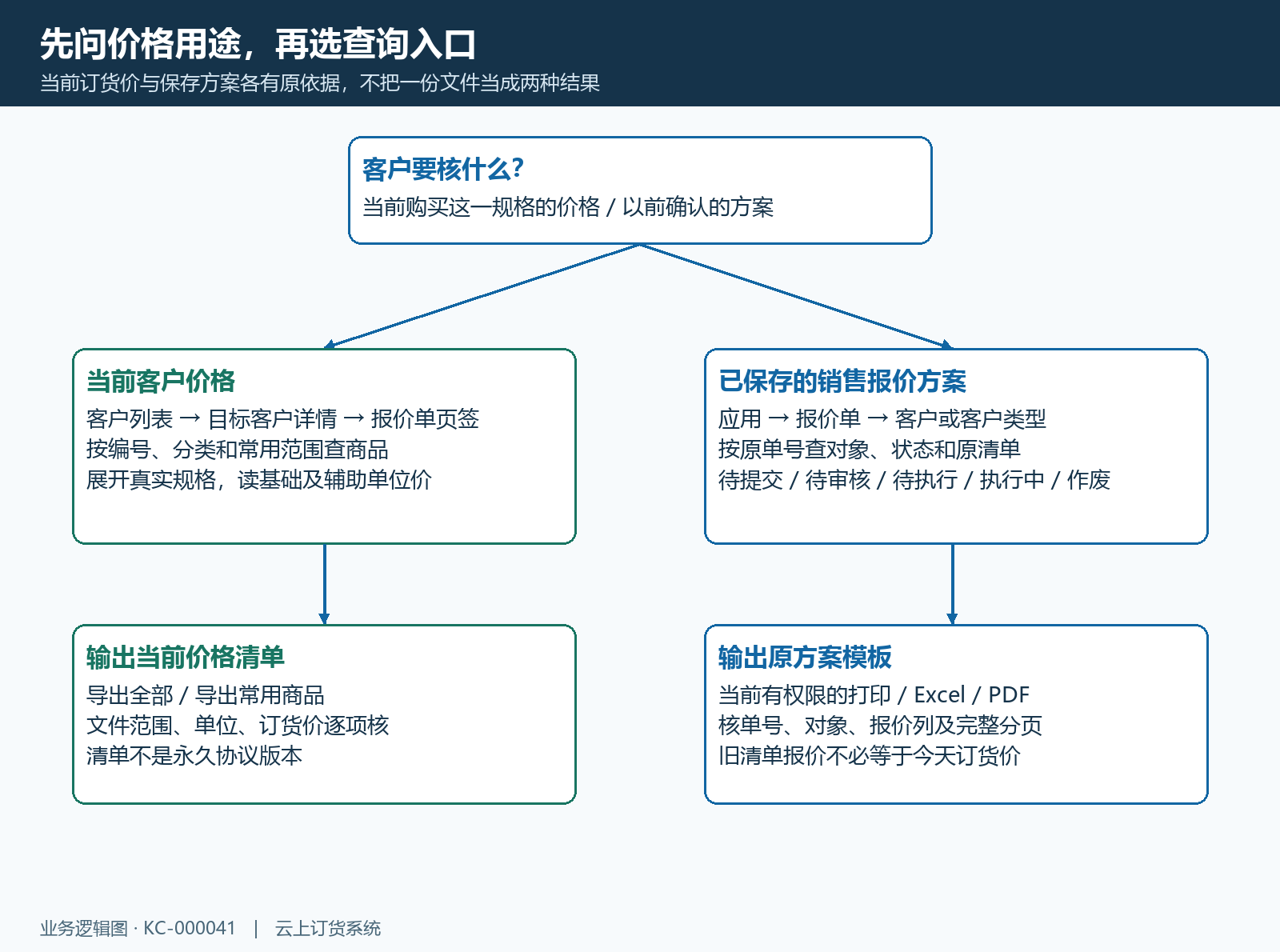Select the heading 当前客户价格
Viewport: 1280px width, 952px height.
(x=161, y=381)
